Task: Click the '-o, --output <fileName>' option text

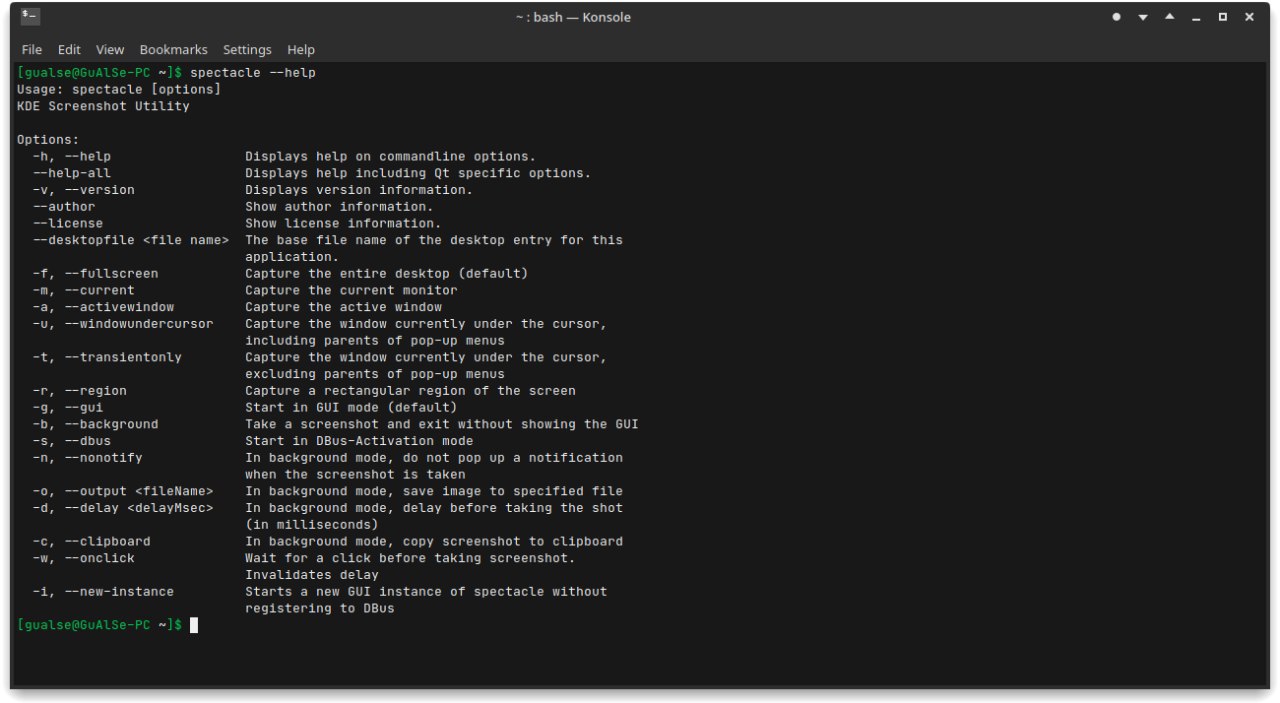Action: point(123,491)
